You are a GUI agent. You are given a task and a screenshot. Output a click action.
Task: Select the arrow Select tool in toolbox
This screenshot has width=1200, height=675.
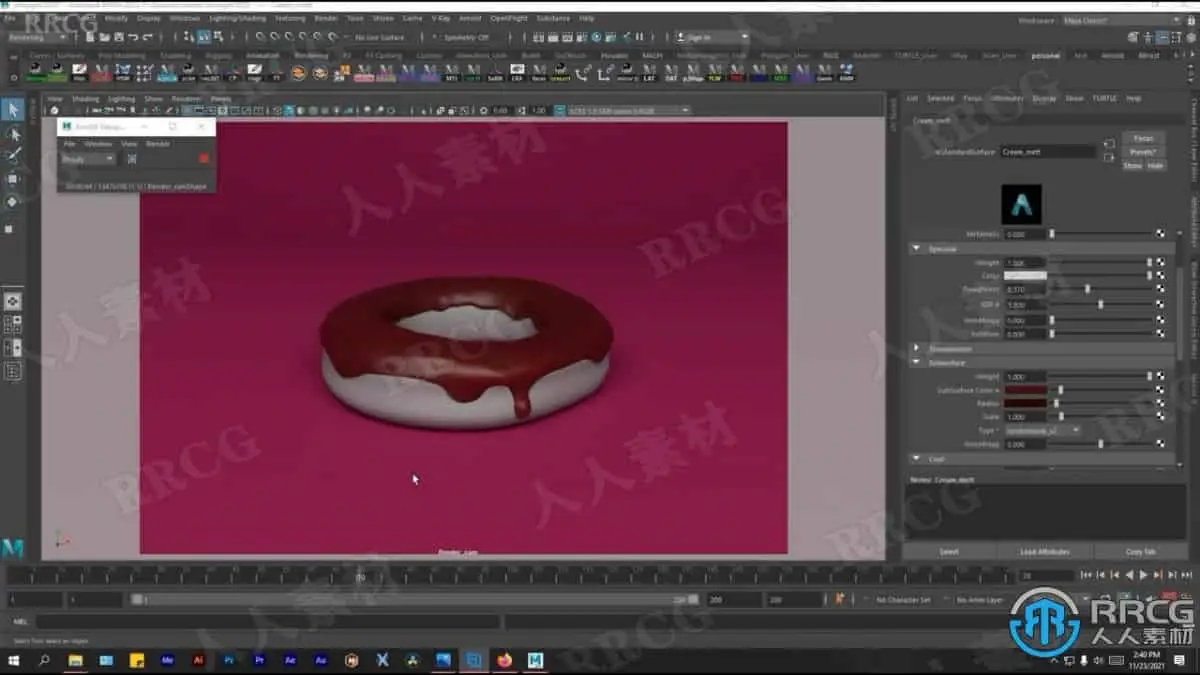click(x=13, y=109)
